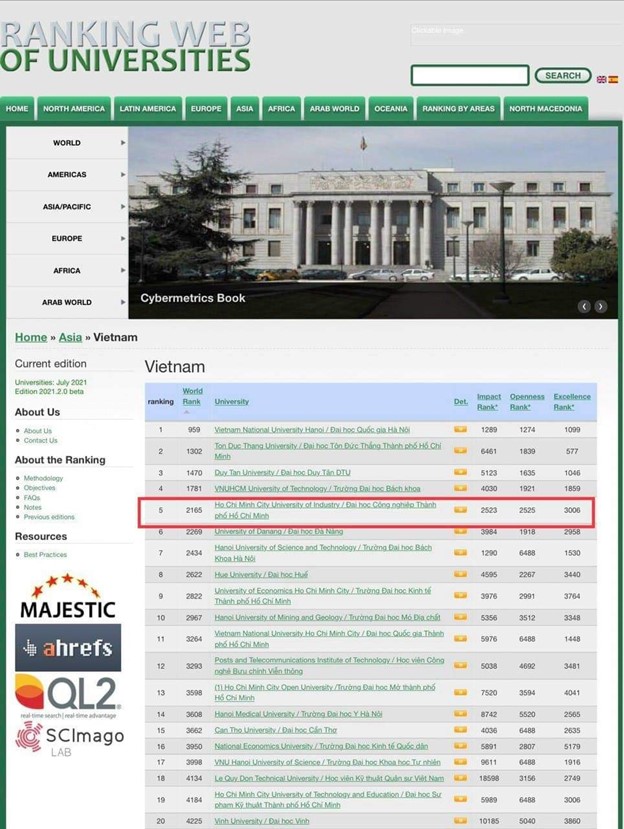Expand the AFRICA sidebar menu
This screenshot has height=829, width=624.
click(x=67, y=270)
